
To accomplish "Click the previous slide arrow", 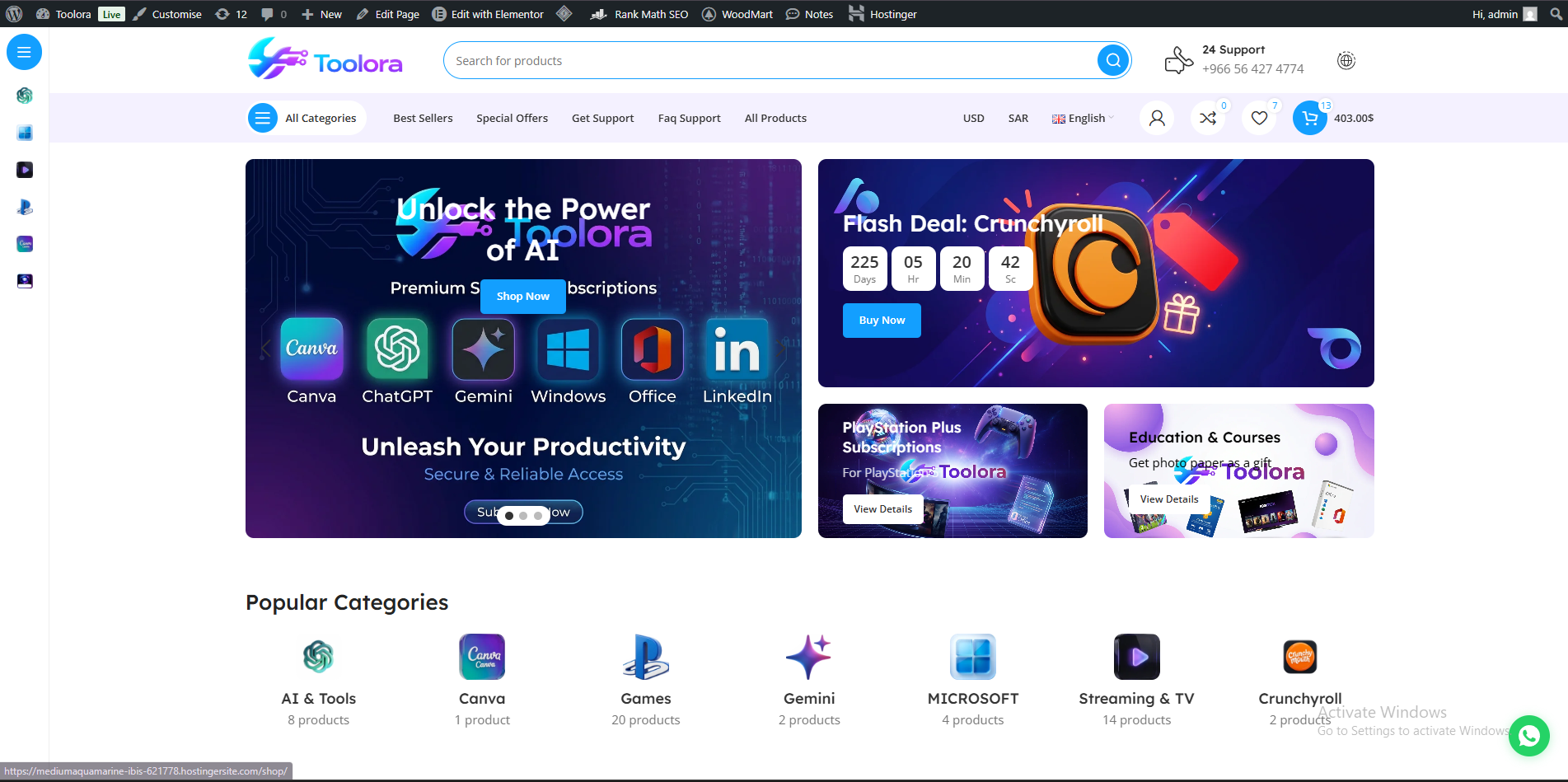I will [x=265, y=349].
